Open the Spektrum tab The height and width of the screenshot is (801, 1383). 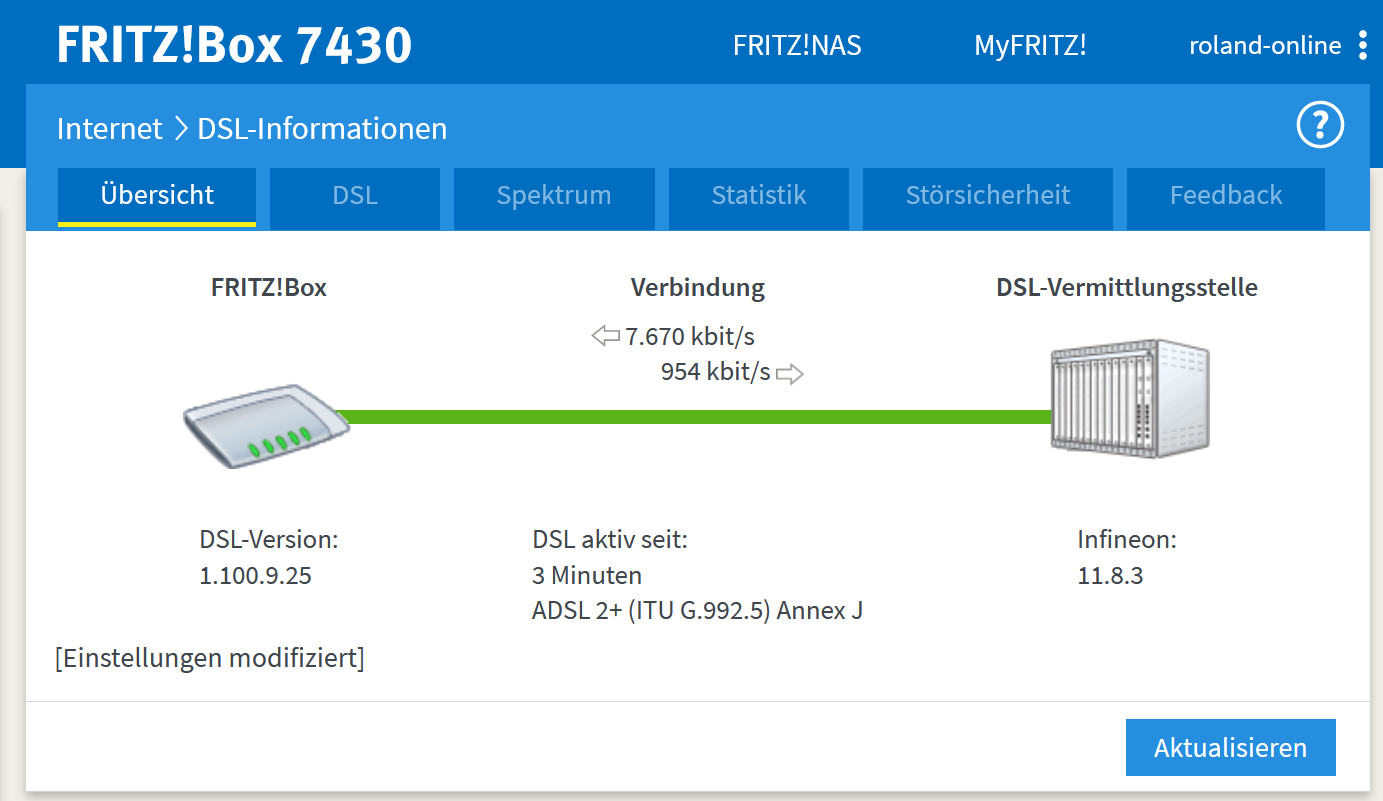(x=554, y=196)
